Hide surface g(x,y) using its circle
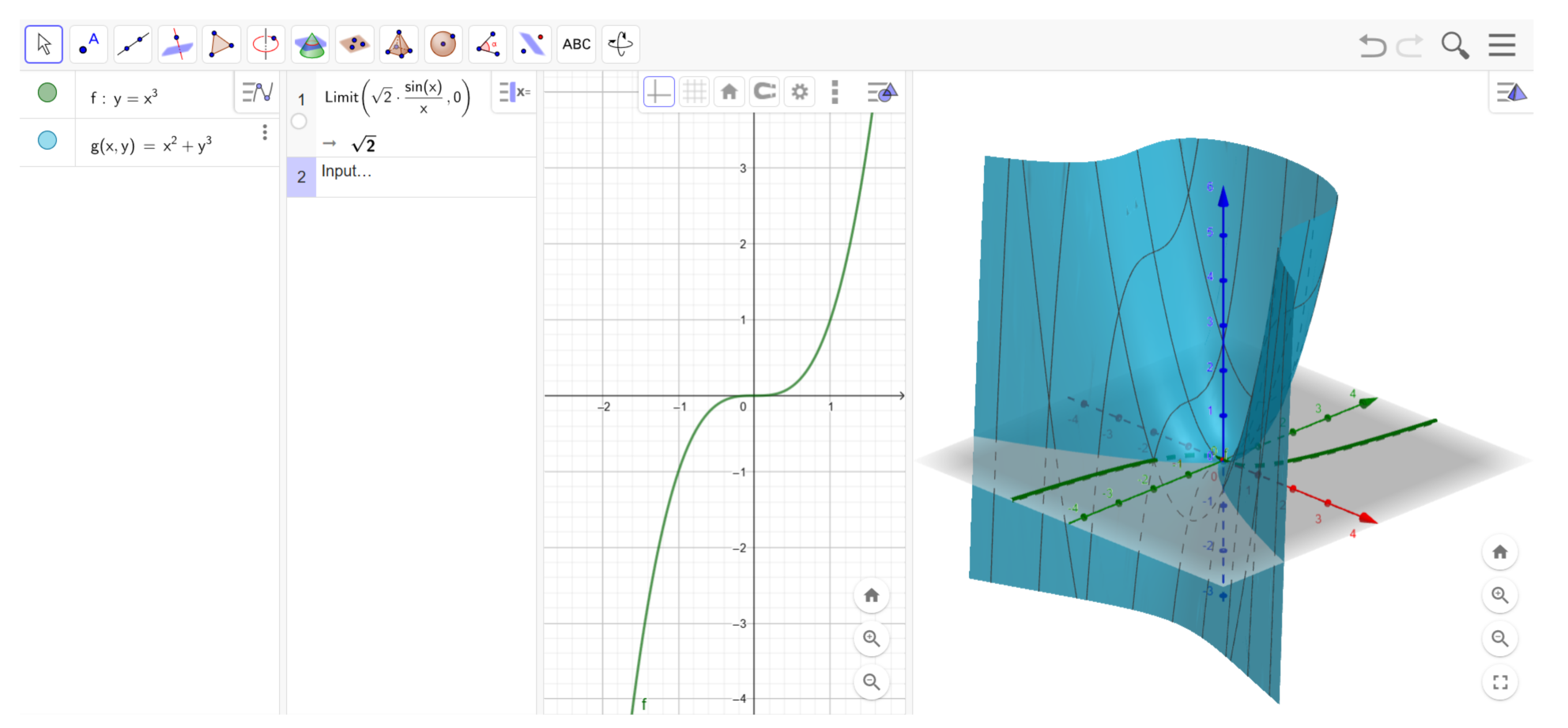Screen dimensions: 1568x728 (x=47, y=141)
